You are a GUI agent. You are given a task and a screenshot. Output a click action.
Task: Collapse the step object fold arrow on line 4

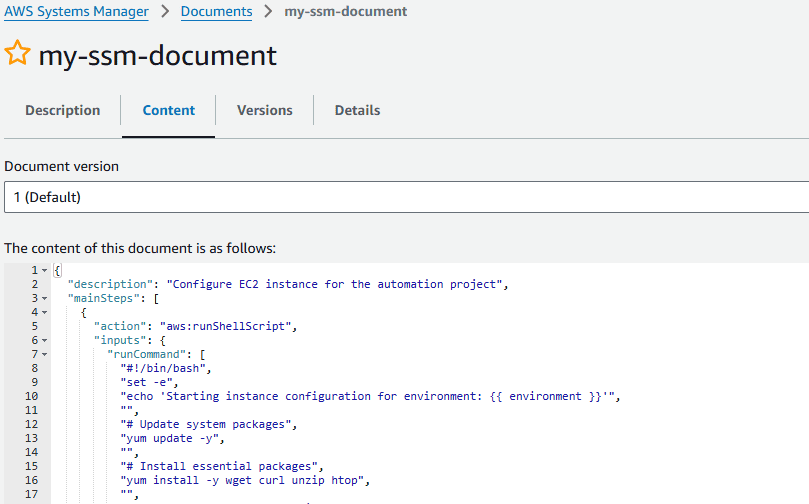click(44, 312)
